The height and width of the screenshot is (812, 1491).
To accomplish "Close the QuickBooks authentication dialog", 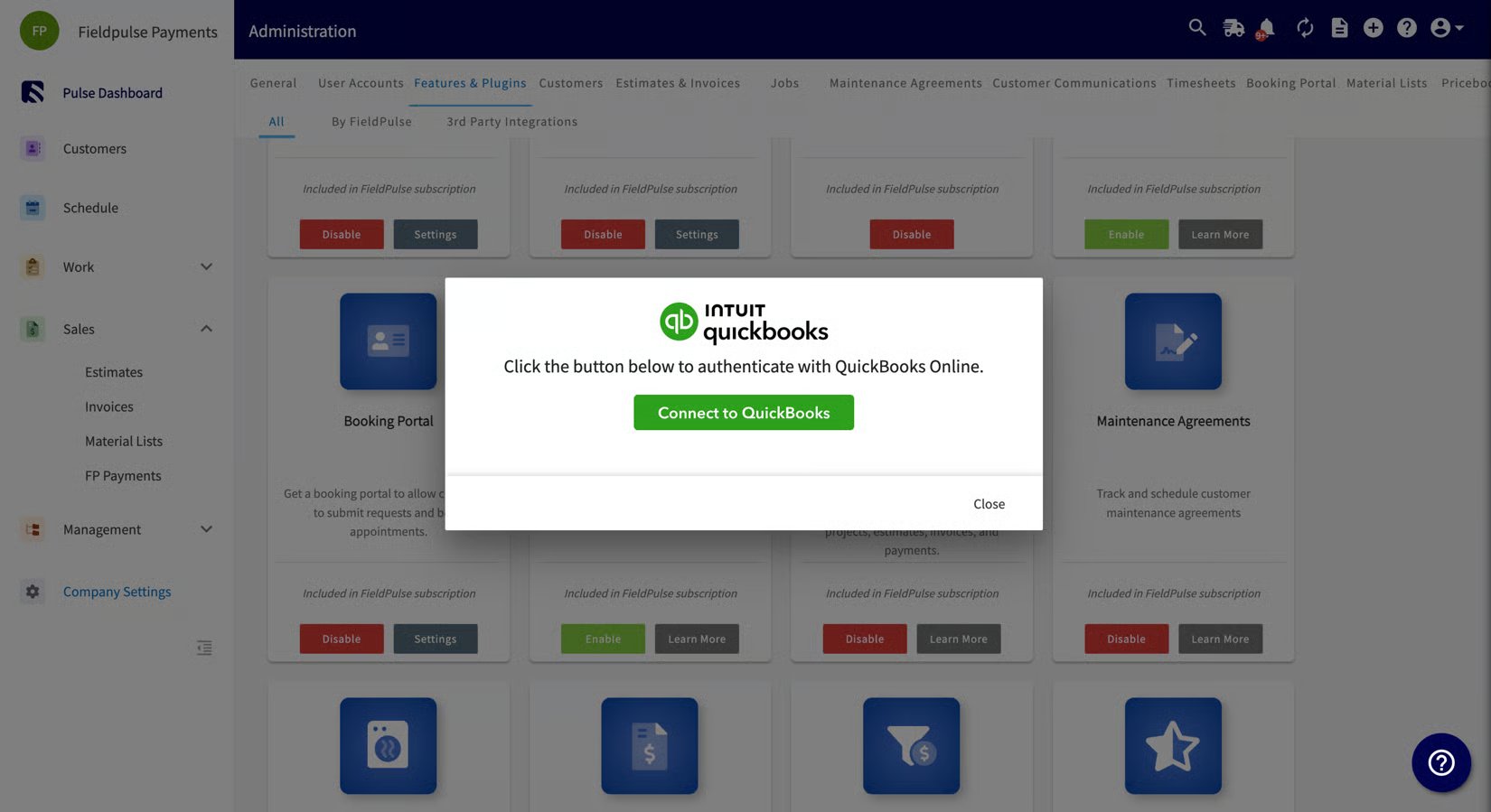I will (989, 504).
